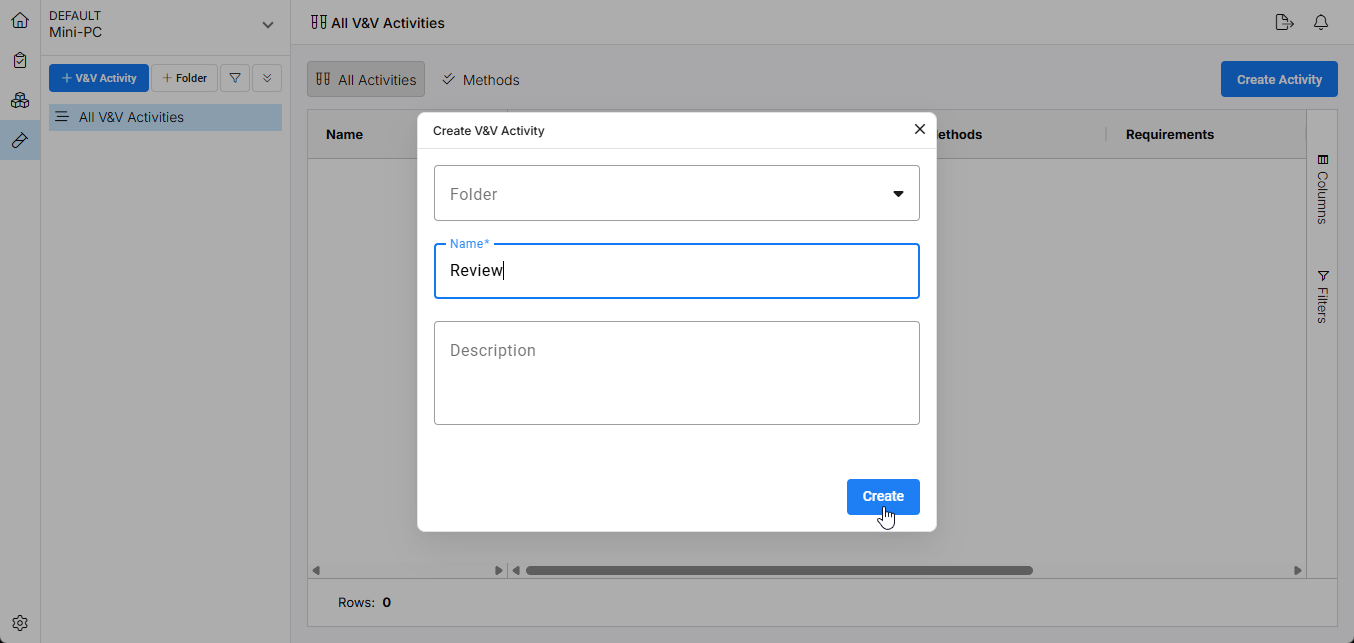Close the Create V&V Activity dialog
Viewport: 1354px width, 643px height.
click(x=920, y=129)
